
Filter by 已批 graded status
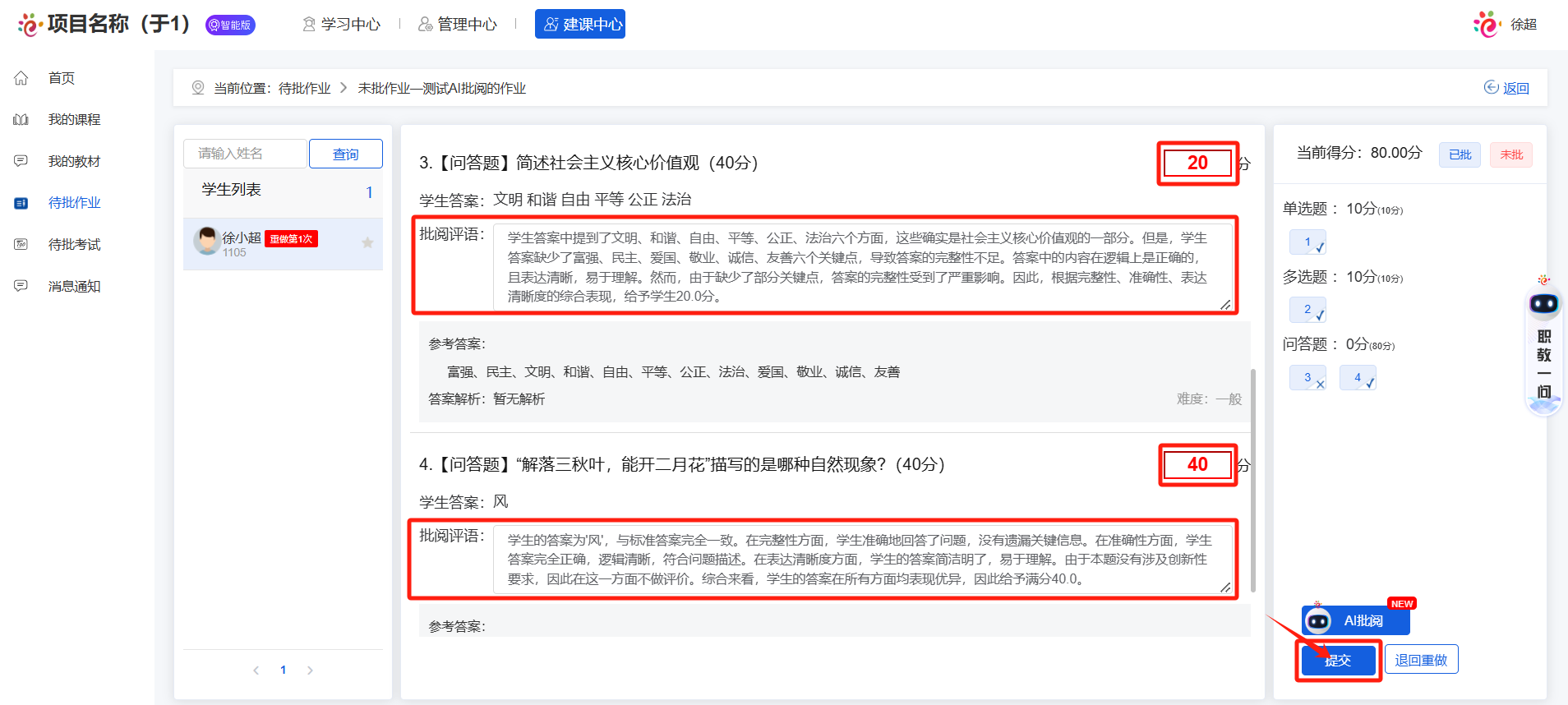click(x=1460, y=154)
